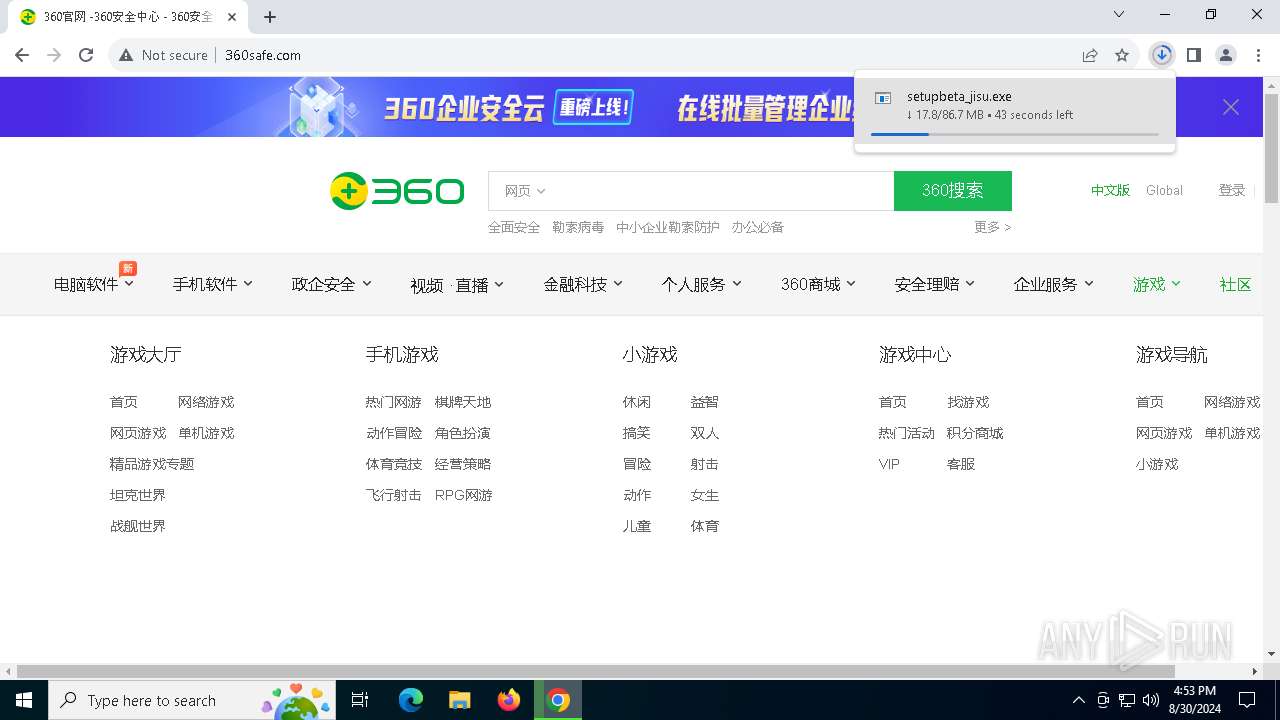The image size is (1280, 720).
Task: Click the address bar URL 360safe.com
Action: tap(263, 55)
